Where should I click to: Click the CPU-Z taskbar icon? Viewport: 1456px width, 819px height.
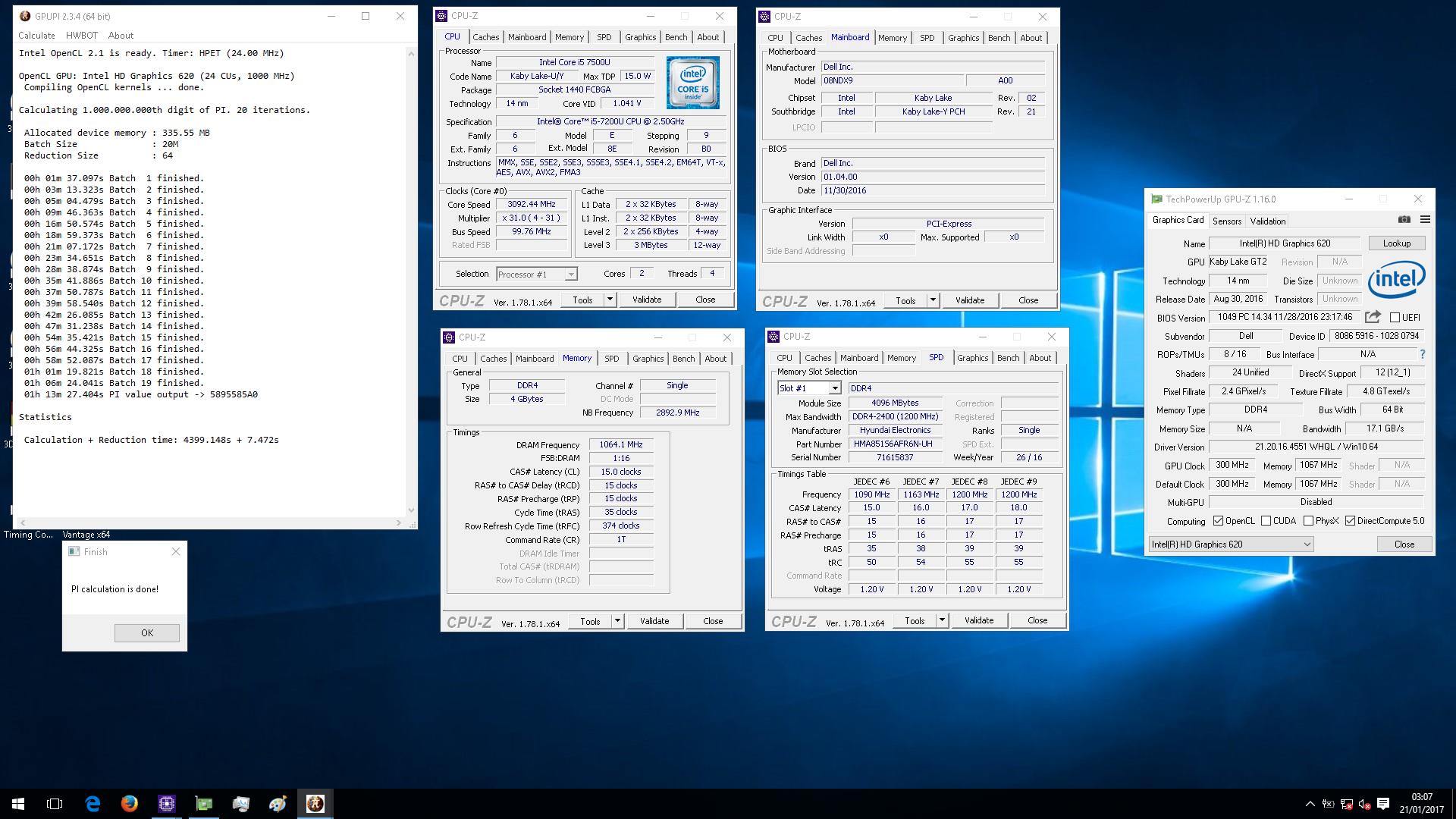(167, 804)
